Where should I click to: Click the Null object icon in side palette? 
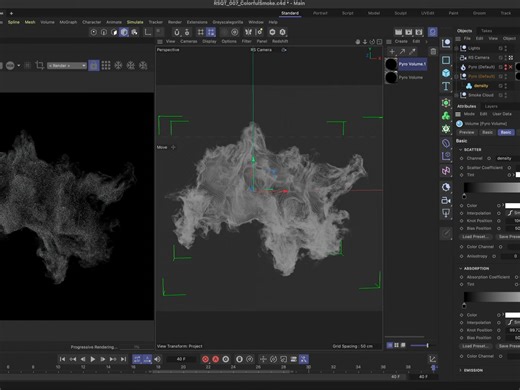click(446, 43)
